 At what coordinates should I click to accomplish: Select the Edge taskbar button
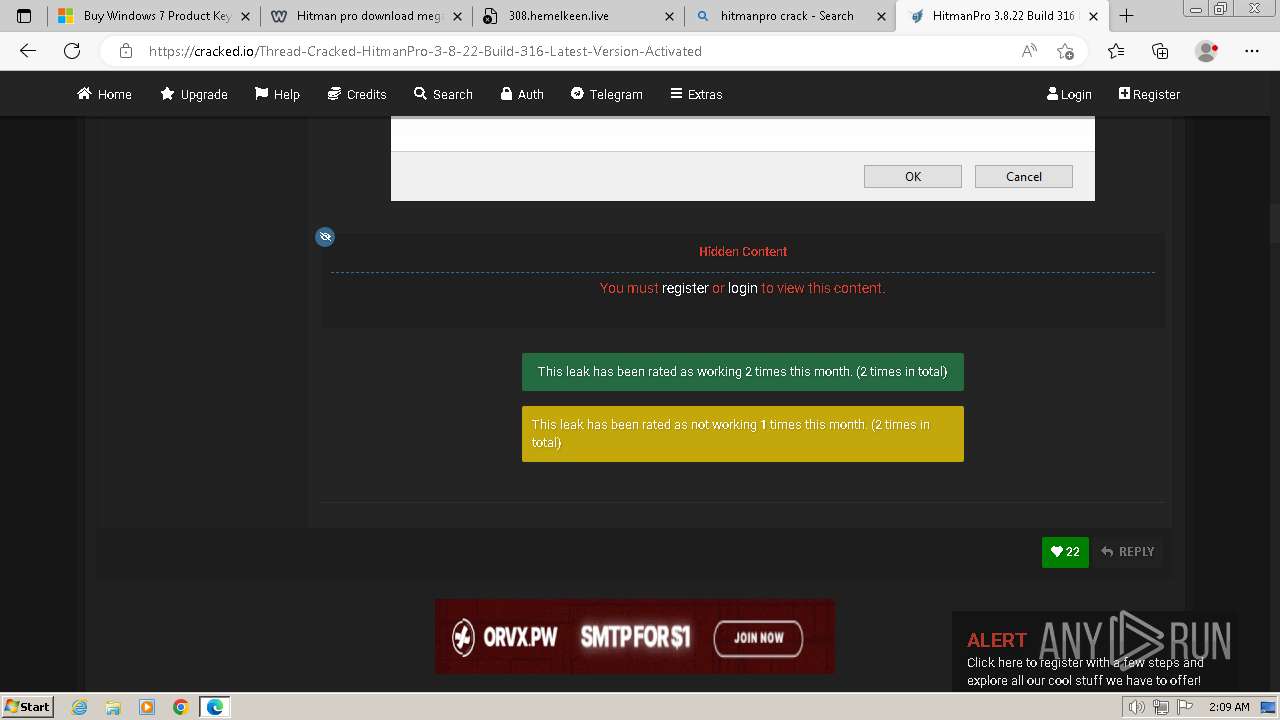[x=215, y=707]
